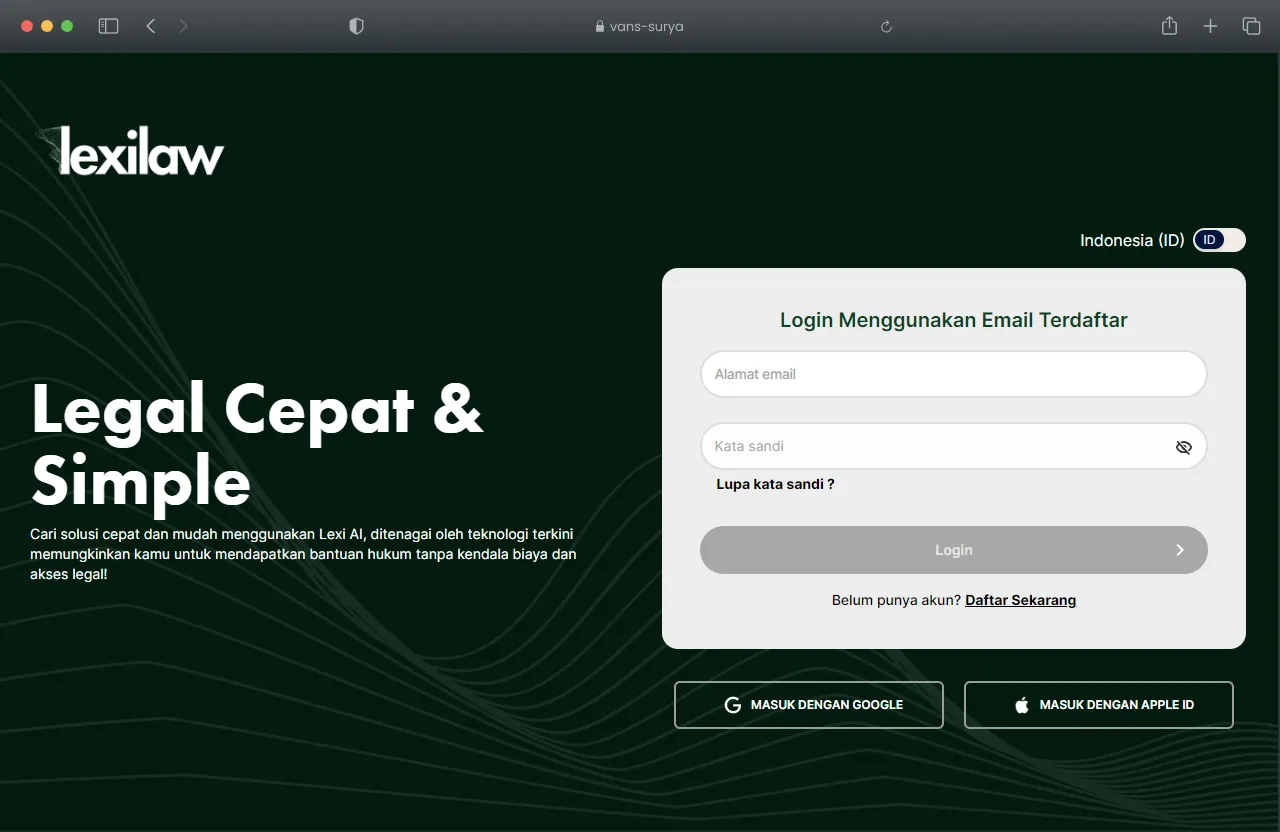
Task: Open the Share icon in toolbar
Action: (x=1169, y=26)
